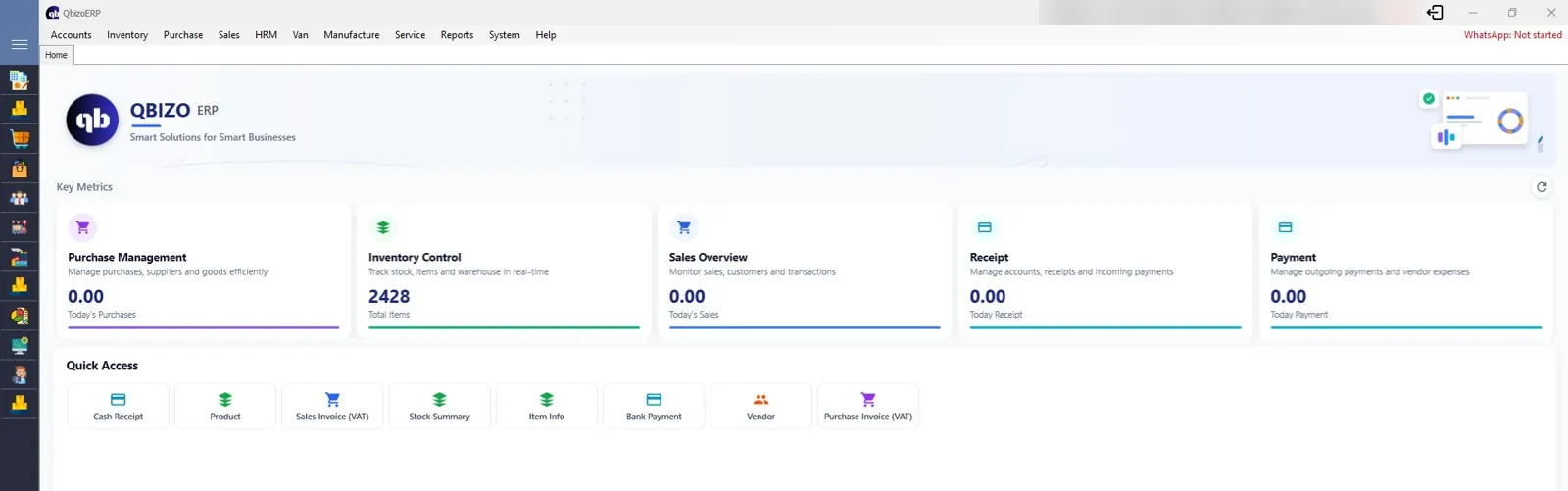Open Stock Summary shortcut

(x=439, y=406)
